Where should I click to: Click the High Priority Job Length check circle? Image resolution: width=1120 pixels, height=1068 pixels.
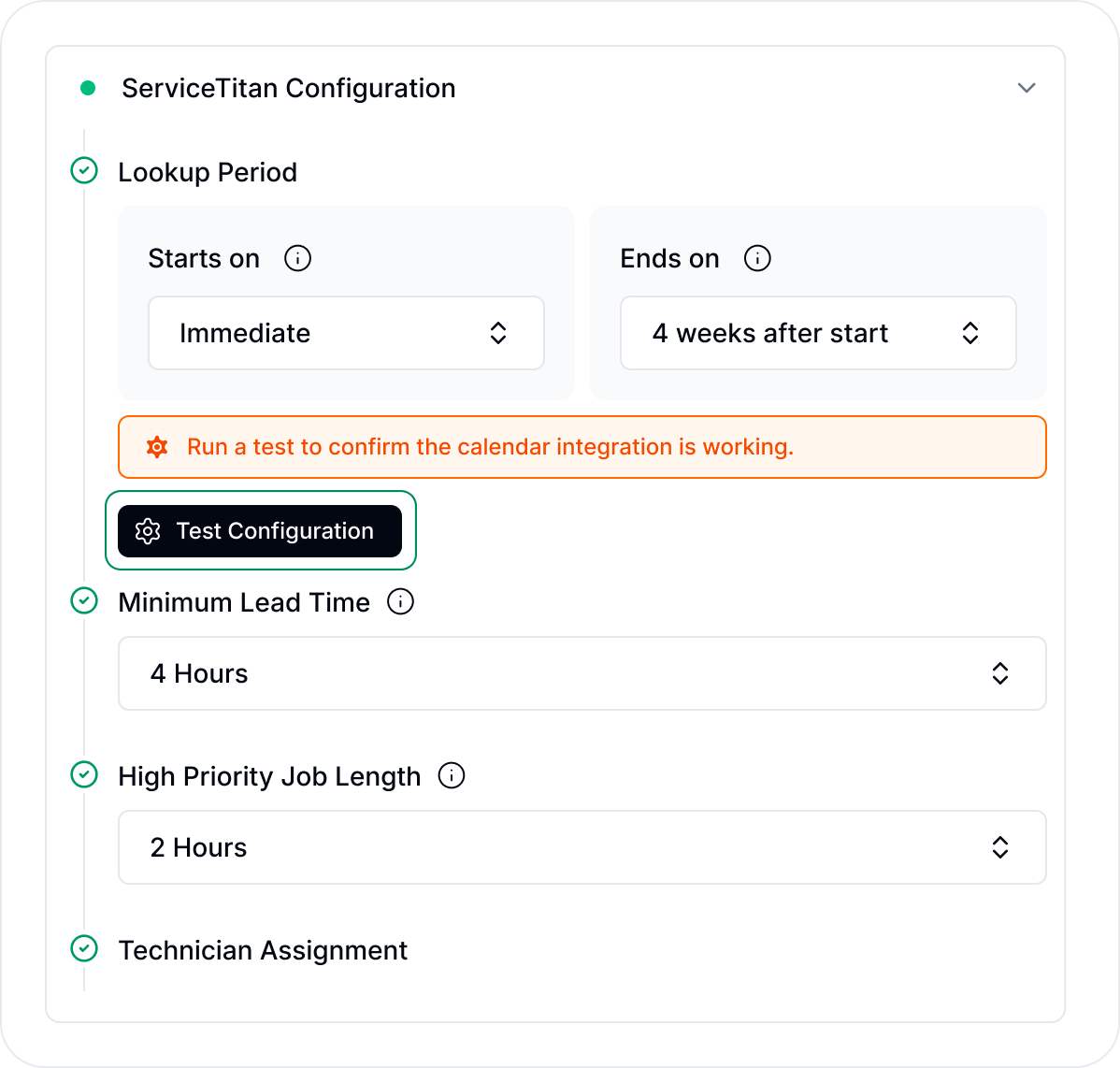pyautogui.click(x=84, y=775)
